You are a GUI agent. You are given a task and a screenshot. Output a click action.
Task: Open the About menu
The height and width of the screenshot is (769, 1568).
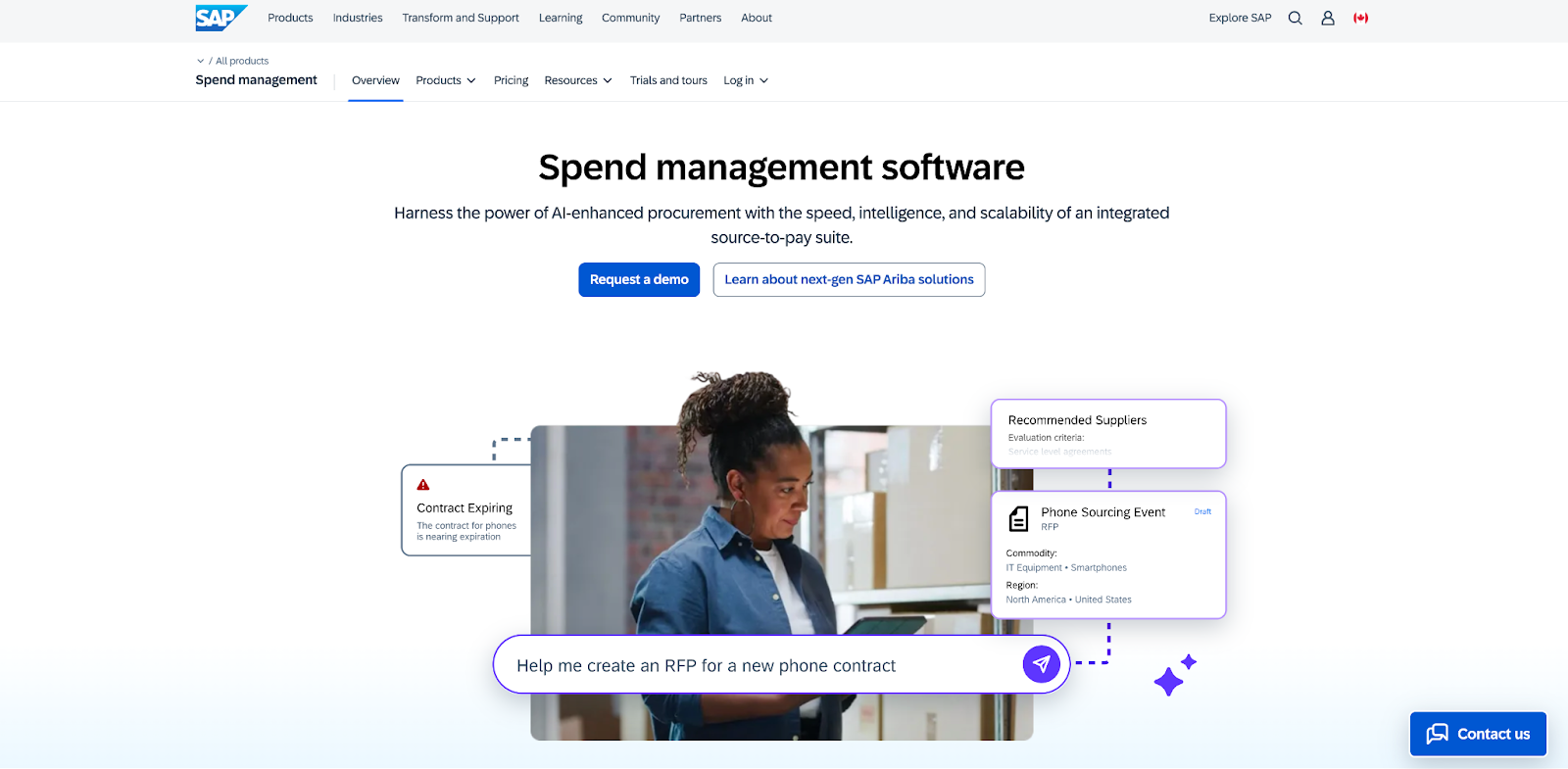click(x=757, y=18)
